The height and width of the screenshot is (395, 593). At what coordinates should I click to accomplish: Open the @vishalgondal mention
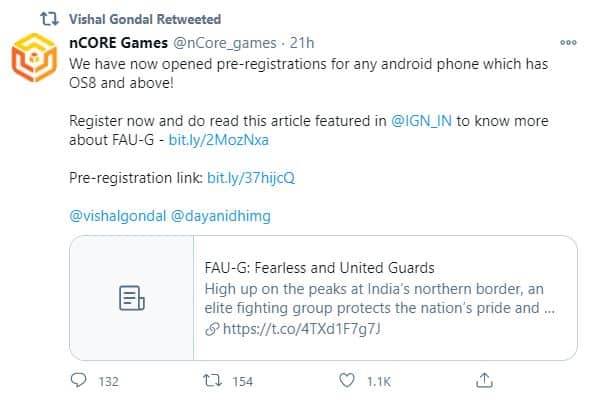point(118,216)
